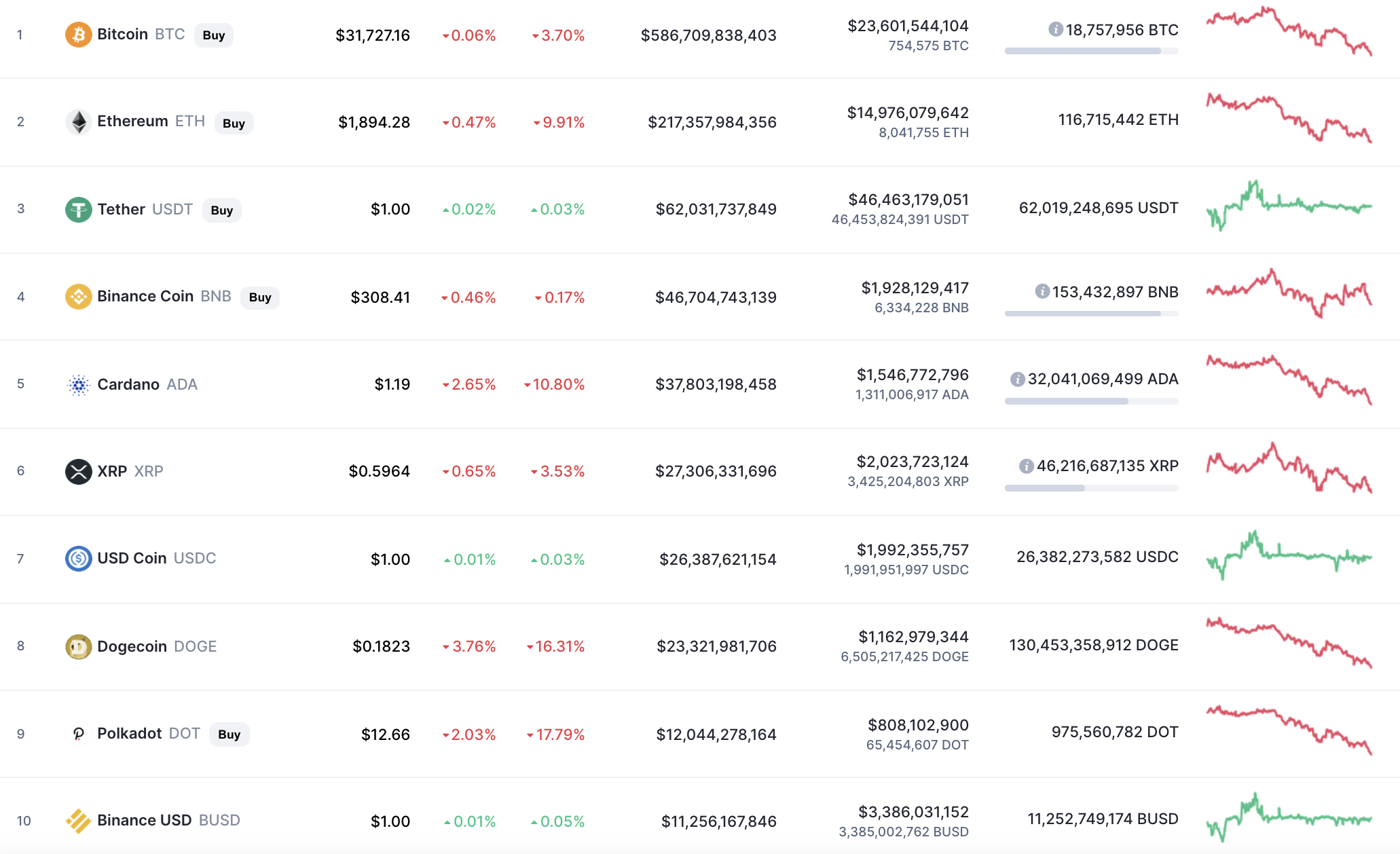Buy Bitcoin using the Buy button
The image size is (1400, 854).
[214, 35]
